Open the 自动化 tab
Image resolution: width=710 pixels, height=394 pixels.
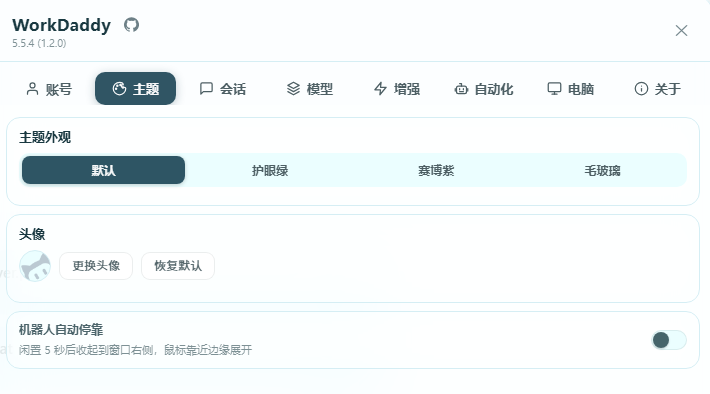484,89
